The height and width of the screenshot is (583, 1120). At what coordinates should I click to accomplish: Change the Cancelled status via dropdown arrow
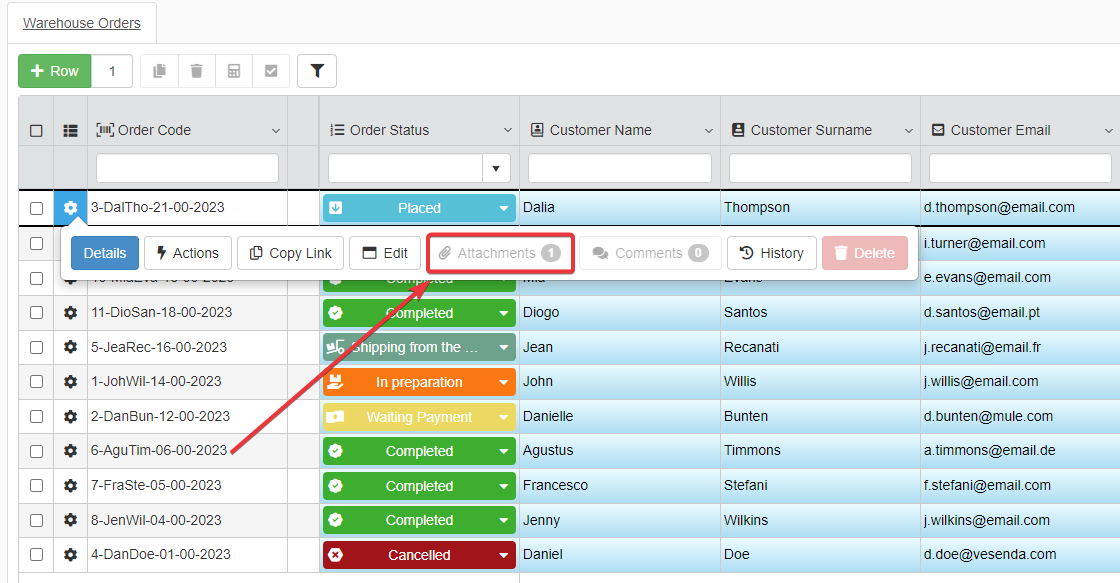pos(504,555)
